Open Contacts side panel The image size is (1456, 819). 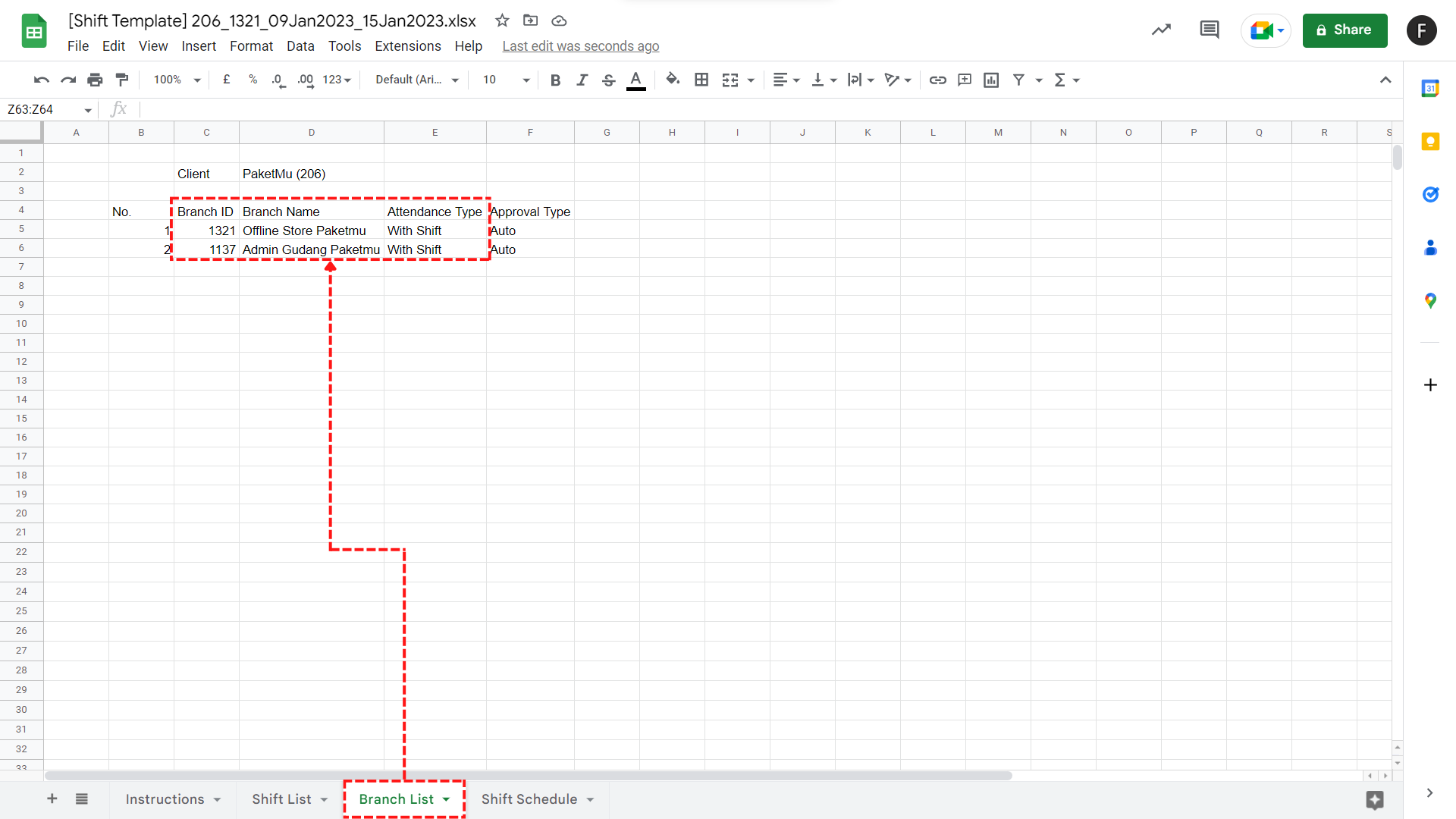[1430, 248]
